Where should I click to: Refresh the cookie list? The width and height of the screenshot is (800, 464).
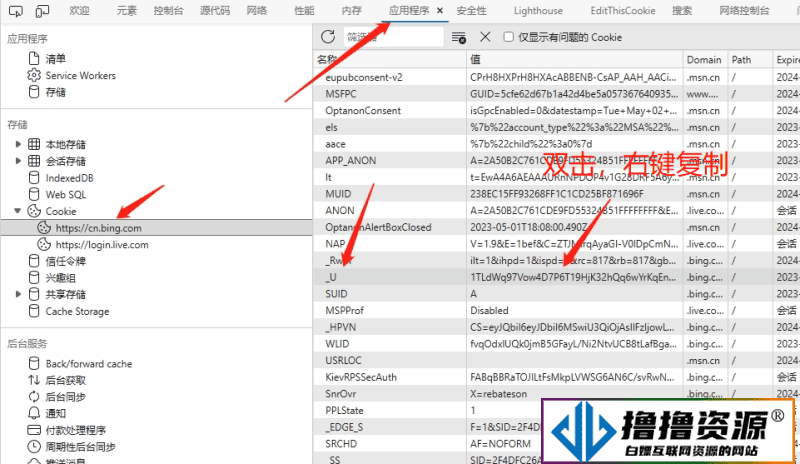[328, 37]
